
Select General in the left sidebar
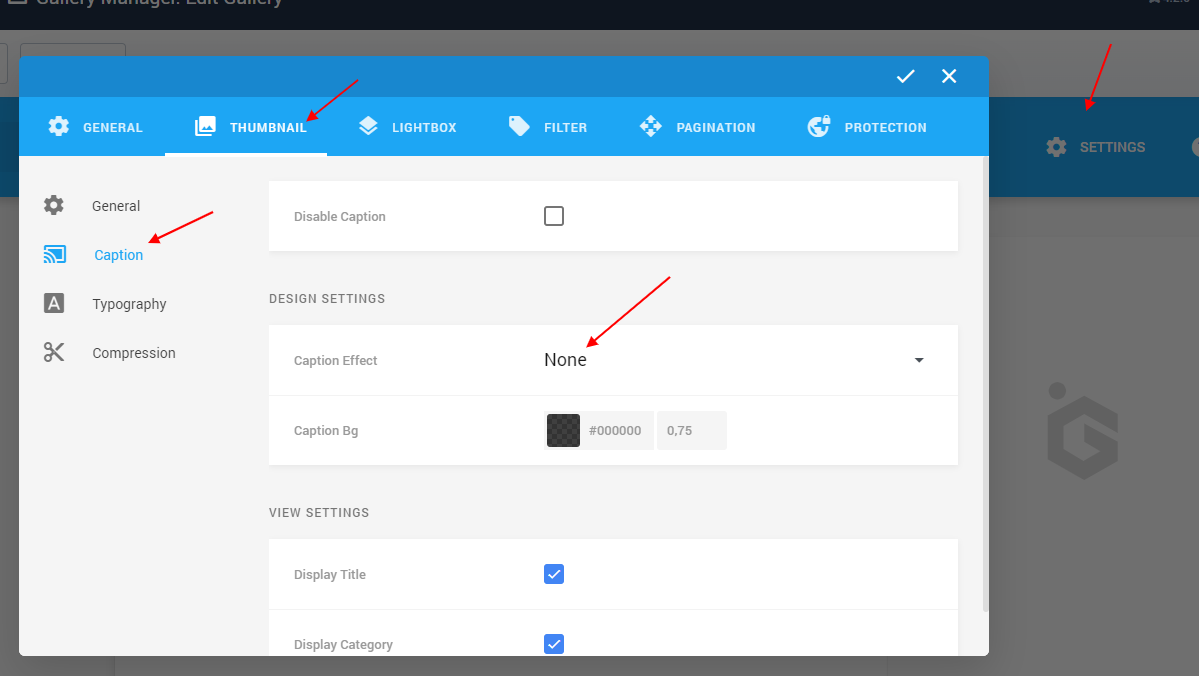[115, 206]
